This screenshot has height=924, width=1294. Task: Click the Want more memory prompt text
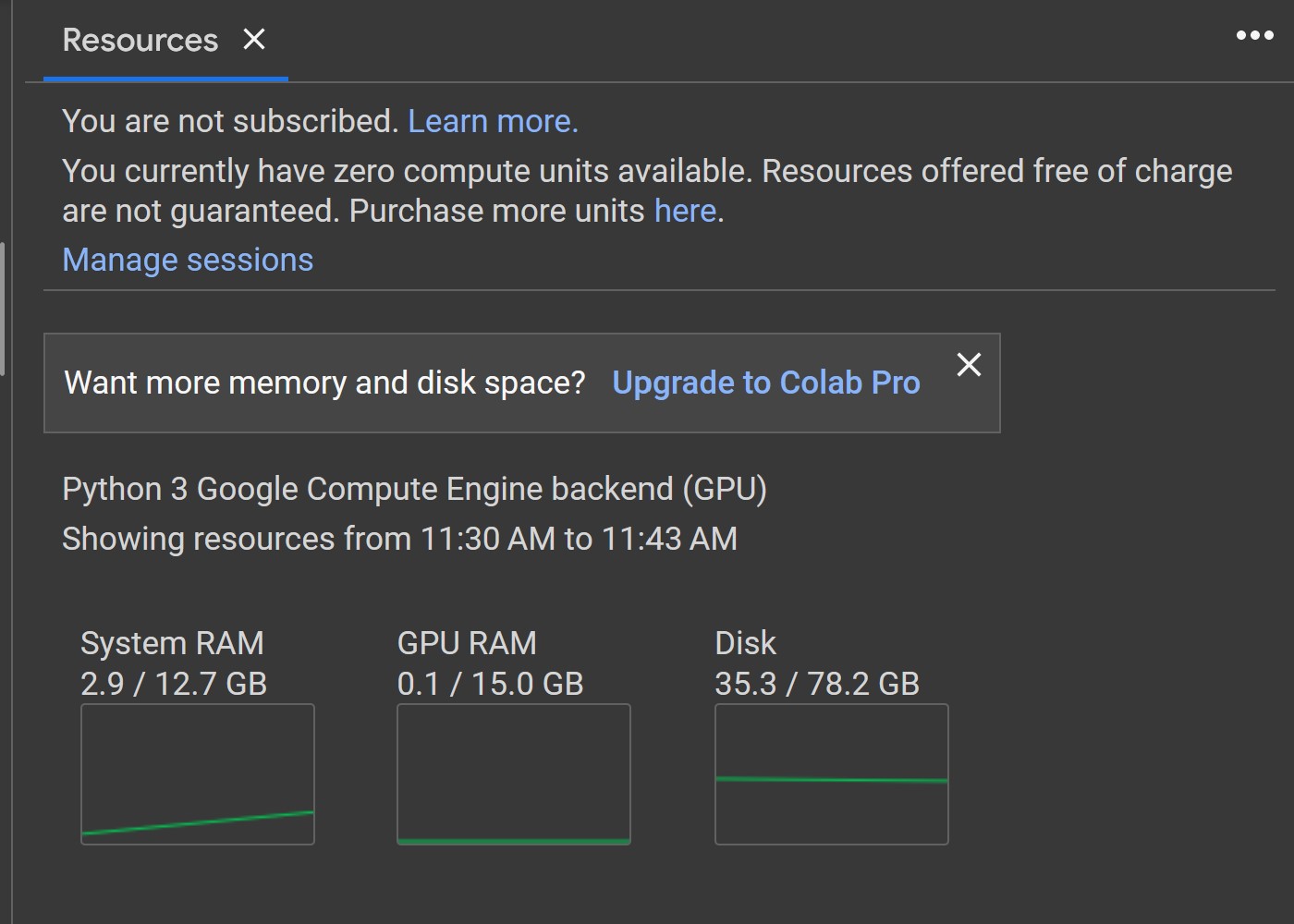(323, 382)
